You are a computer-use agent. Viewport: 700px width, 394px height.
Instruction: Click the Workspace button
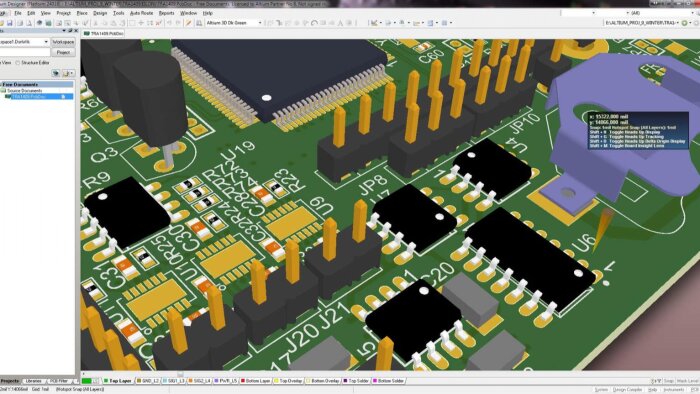pos(63,42)
